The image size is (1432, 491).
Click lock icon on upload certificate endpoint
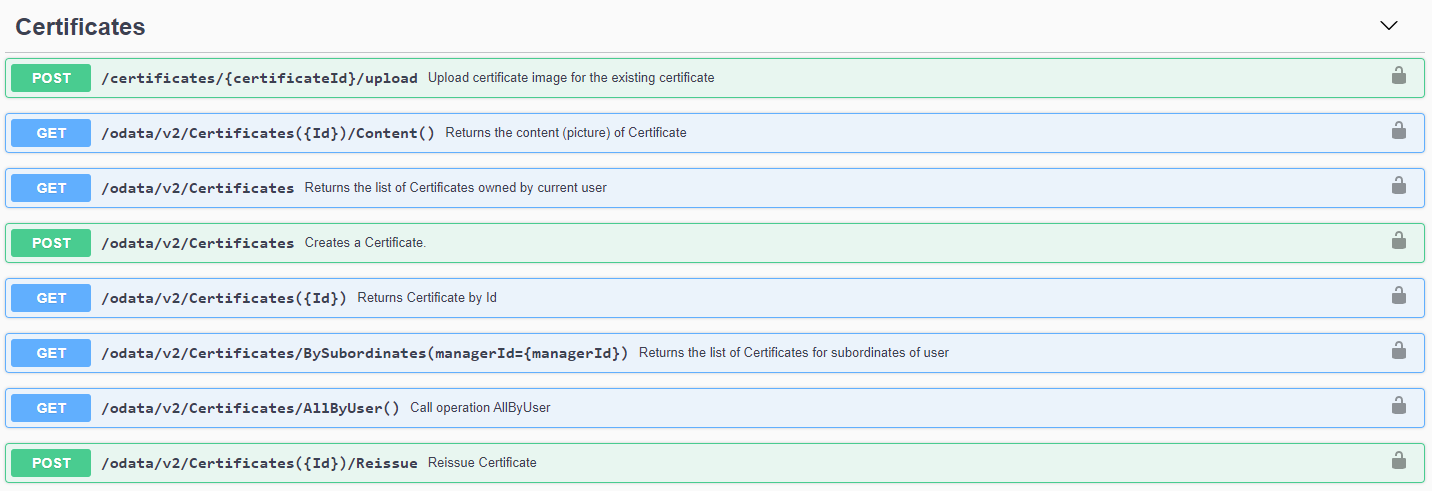pos(1399,75)
